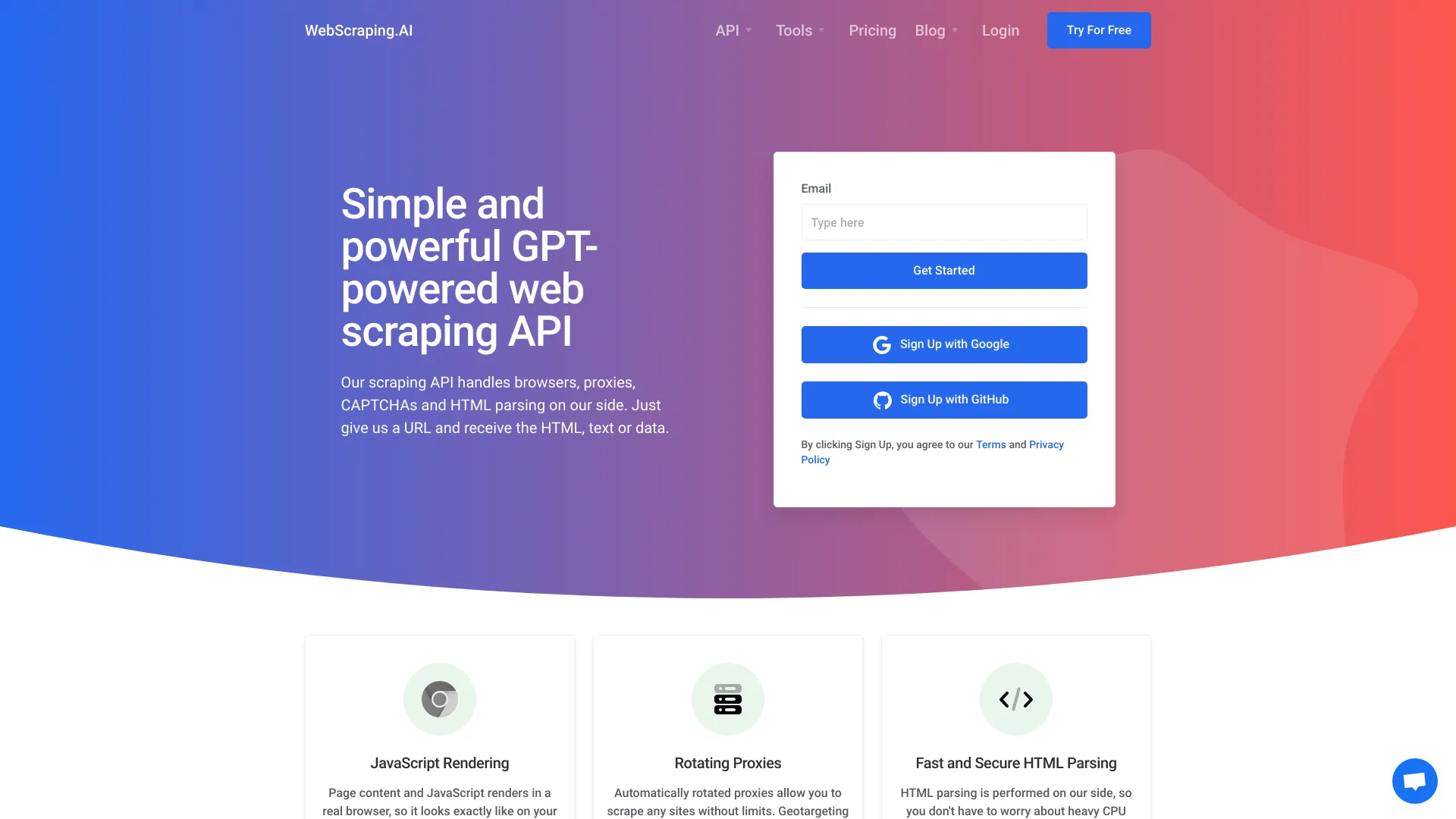Click the JavaScript Rendering icon

439,698
